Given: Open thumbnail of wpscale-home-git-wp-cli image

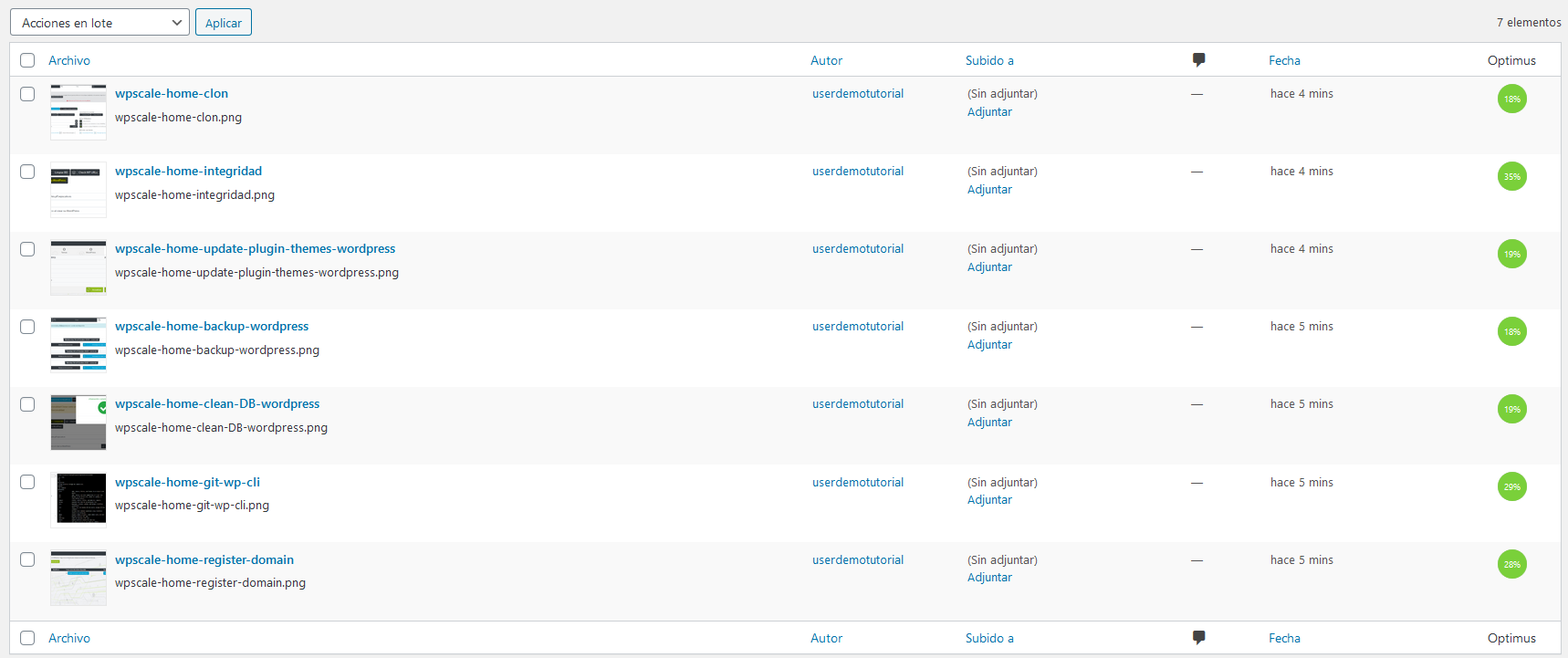Looking at the screenshot, I should pos(78,500).
